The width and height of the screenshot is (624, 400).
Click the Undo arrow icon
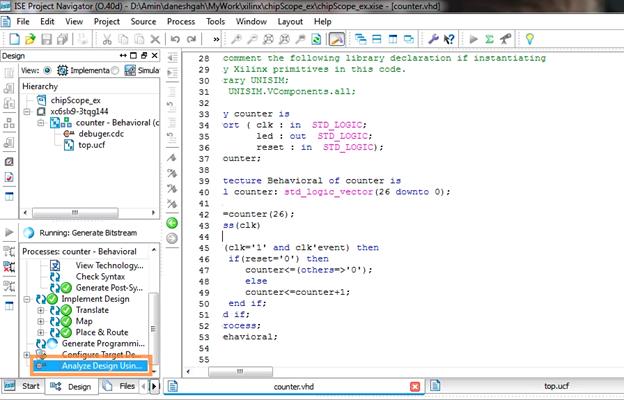pyautogui.click(x=175, y=39)
